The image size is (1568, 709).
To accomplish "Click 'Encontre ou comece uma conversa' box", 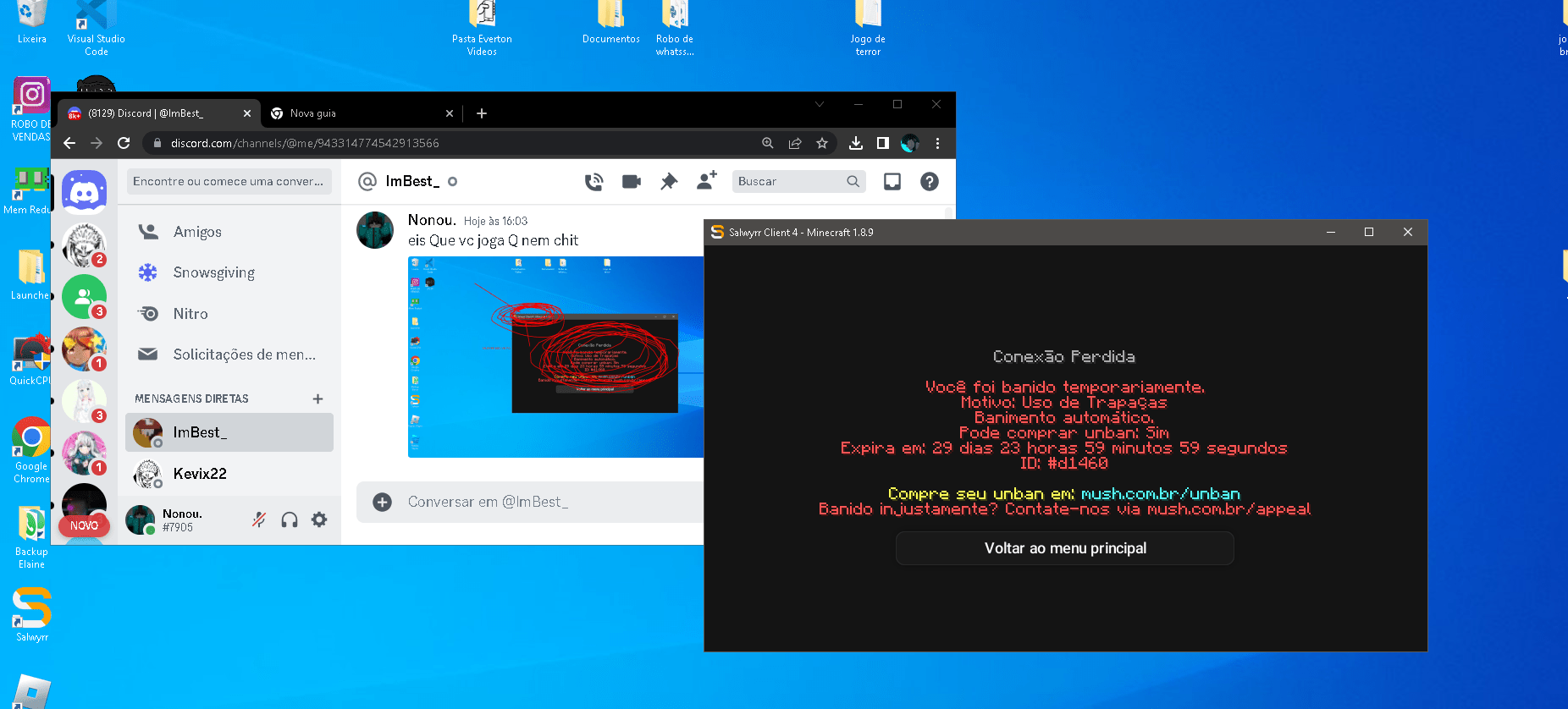I will point(229,181).
